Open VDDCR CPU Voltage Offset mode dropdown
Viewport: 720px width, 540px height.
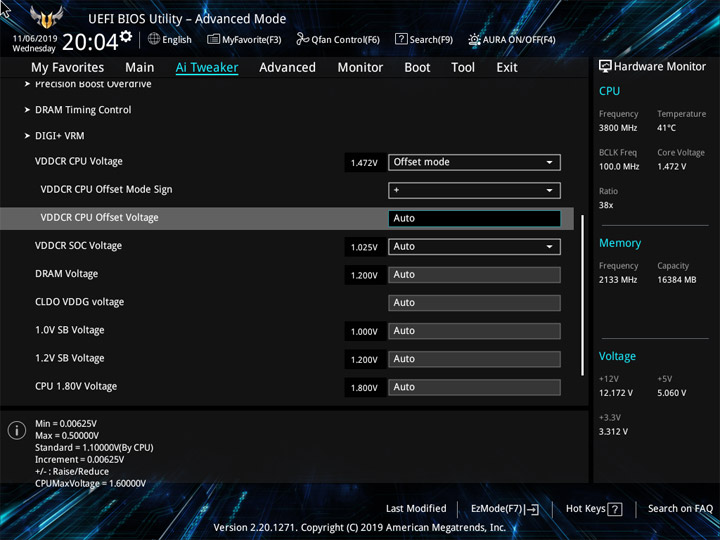tap(474, 162)
